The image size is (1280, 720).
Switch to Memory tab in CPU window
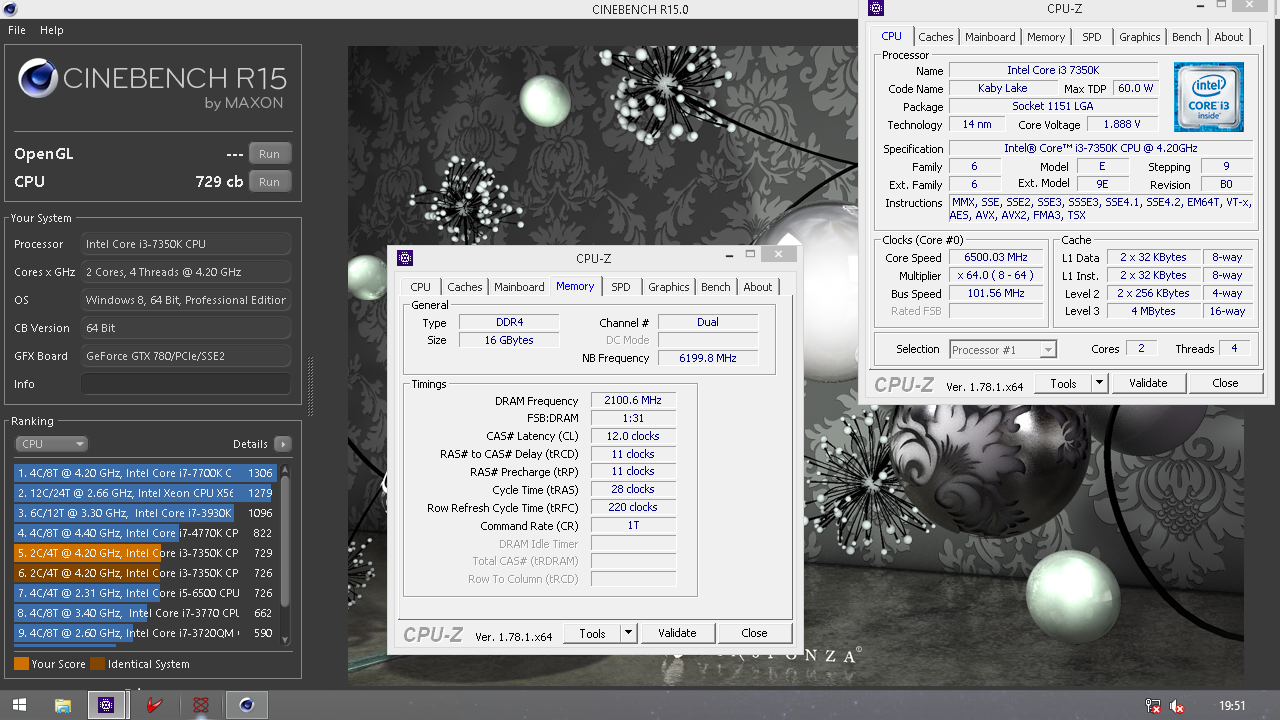coord(1046,37)
